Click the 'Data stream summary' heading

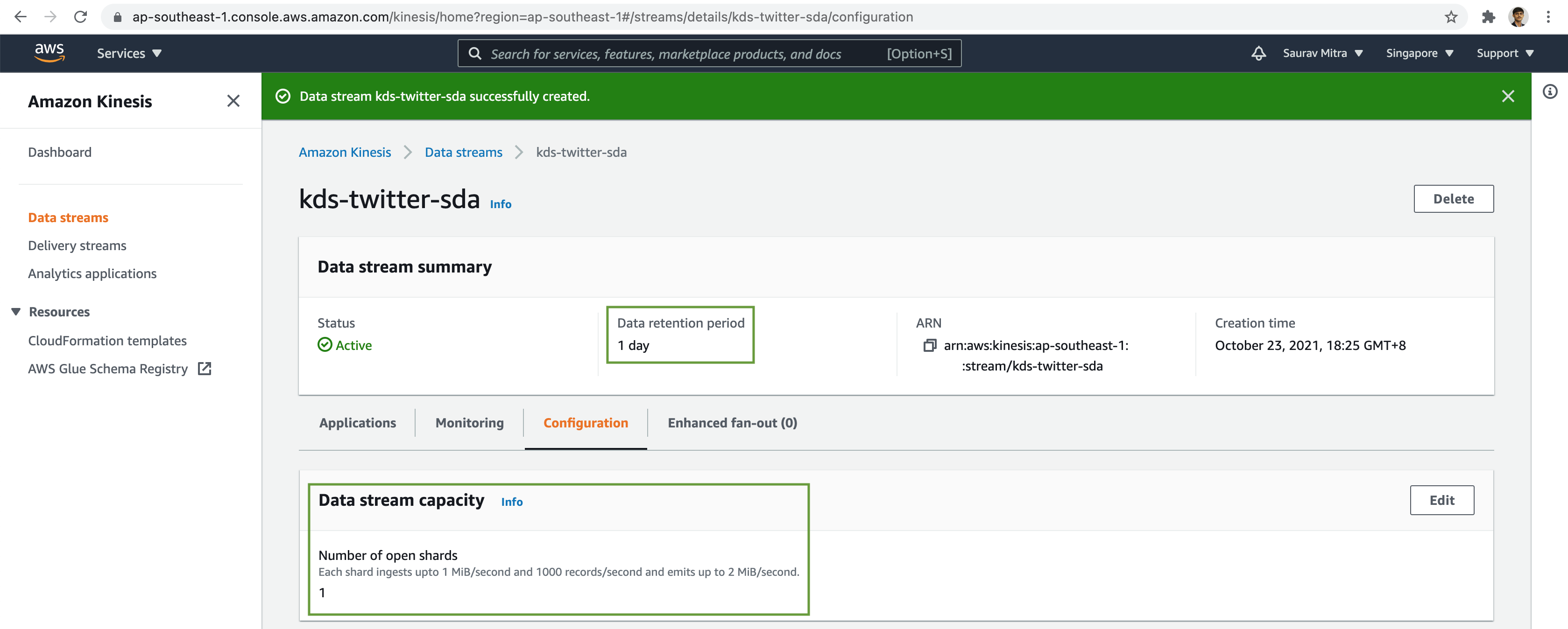(x=405, y=267)
